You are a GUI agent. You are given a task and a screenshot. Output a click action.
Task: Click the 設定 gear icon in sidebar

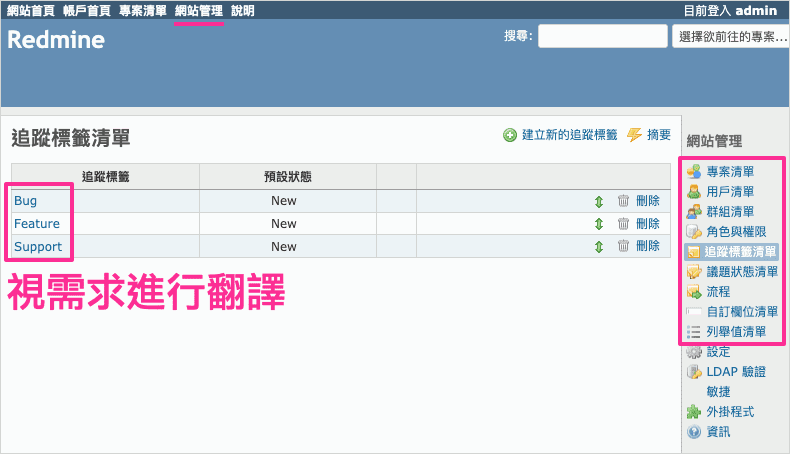tap(694, 352)
